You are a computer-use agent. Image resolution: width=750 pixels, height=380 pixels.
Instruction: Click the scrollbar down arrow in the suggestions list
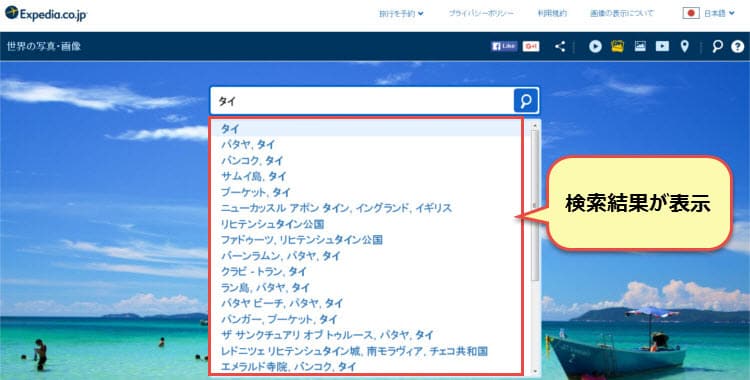click(535, 371)
